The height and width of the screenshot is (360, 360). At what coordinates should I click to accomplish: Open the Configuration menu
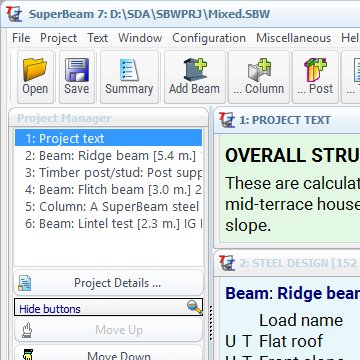[x=209, y=38]
